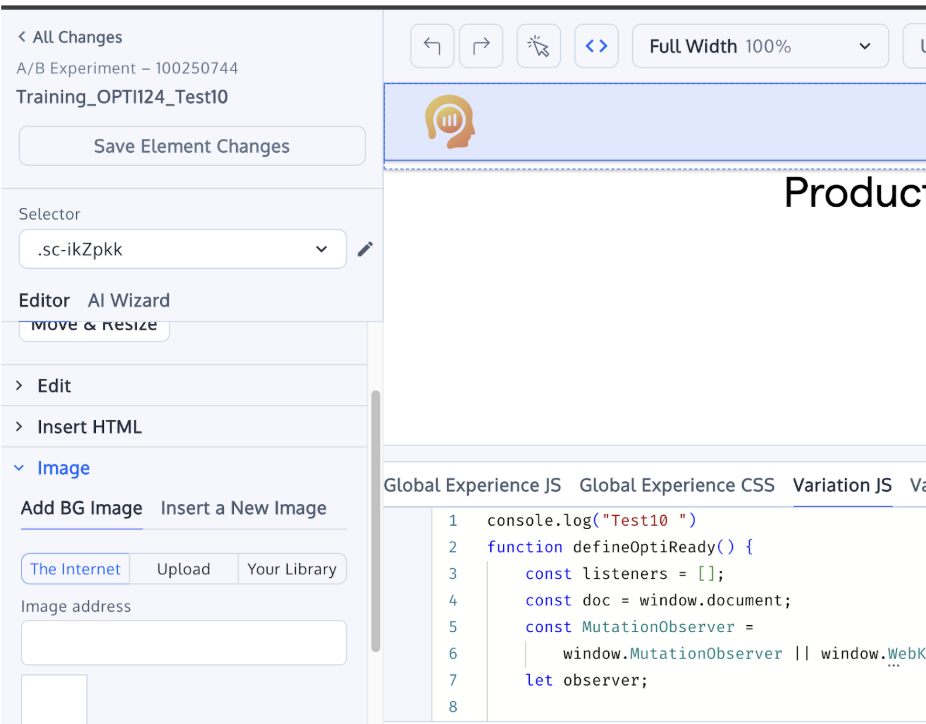Switch to Global Experience CSS tab
Screen dimensions: 926x724
point(677,485)
